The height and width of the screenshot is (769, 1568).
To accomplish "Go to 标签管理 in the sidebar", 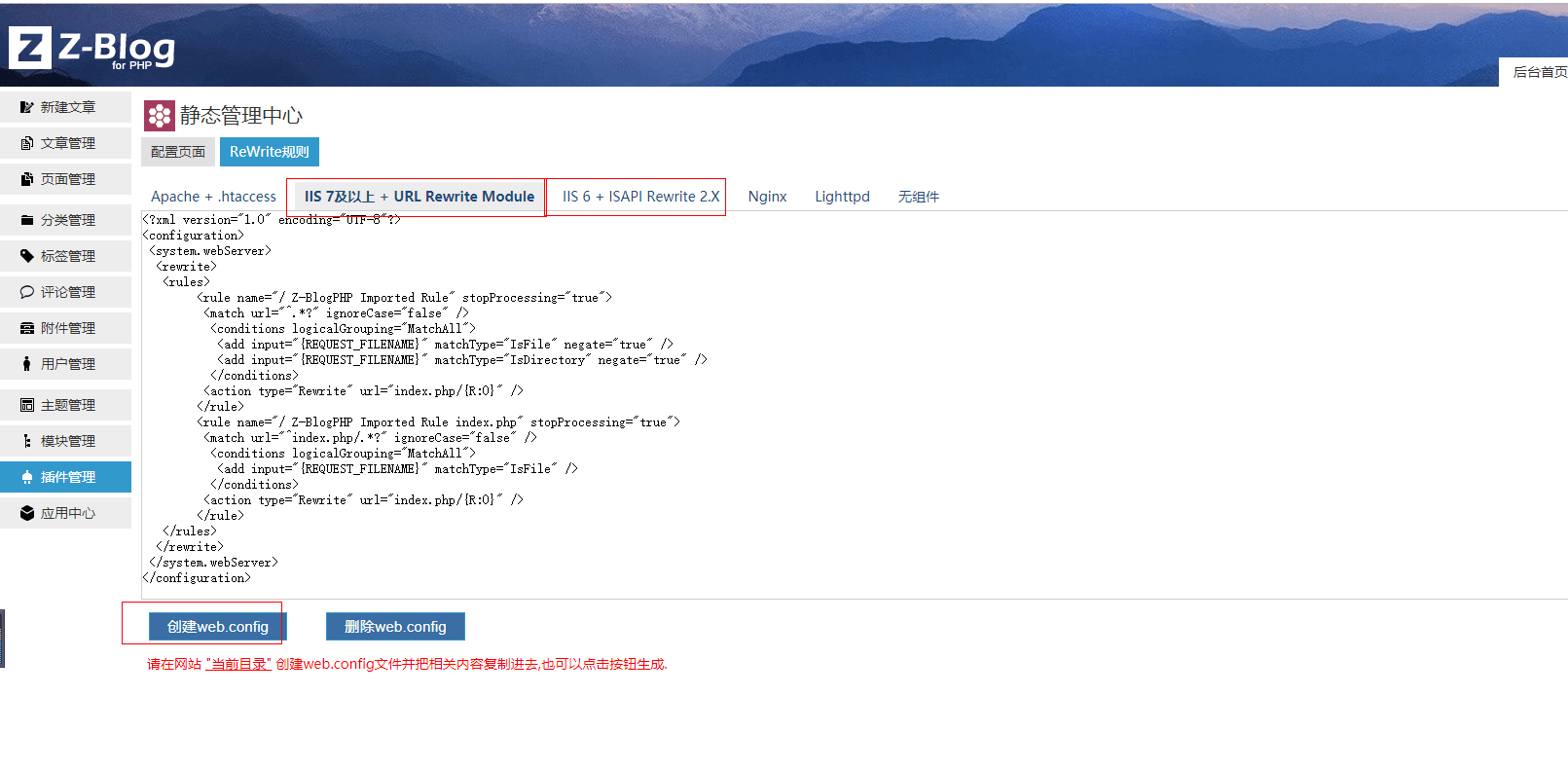I will [65, 256].
